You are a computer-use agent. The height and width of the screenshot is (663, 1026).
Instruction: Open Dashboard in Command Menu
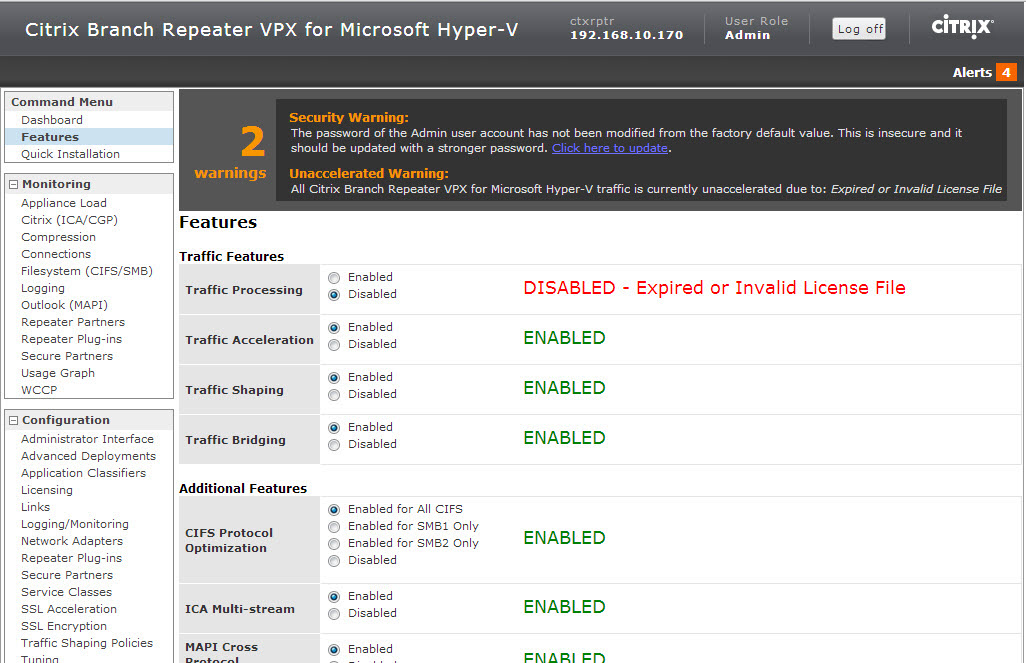[x=52, y=120]
